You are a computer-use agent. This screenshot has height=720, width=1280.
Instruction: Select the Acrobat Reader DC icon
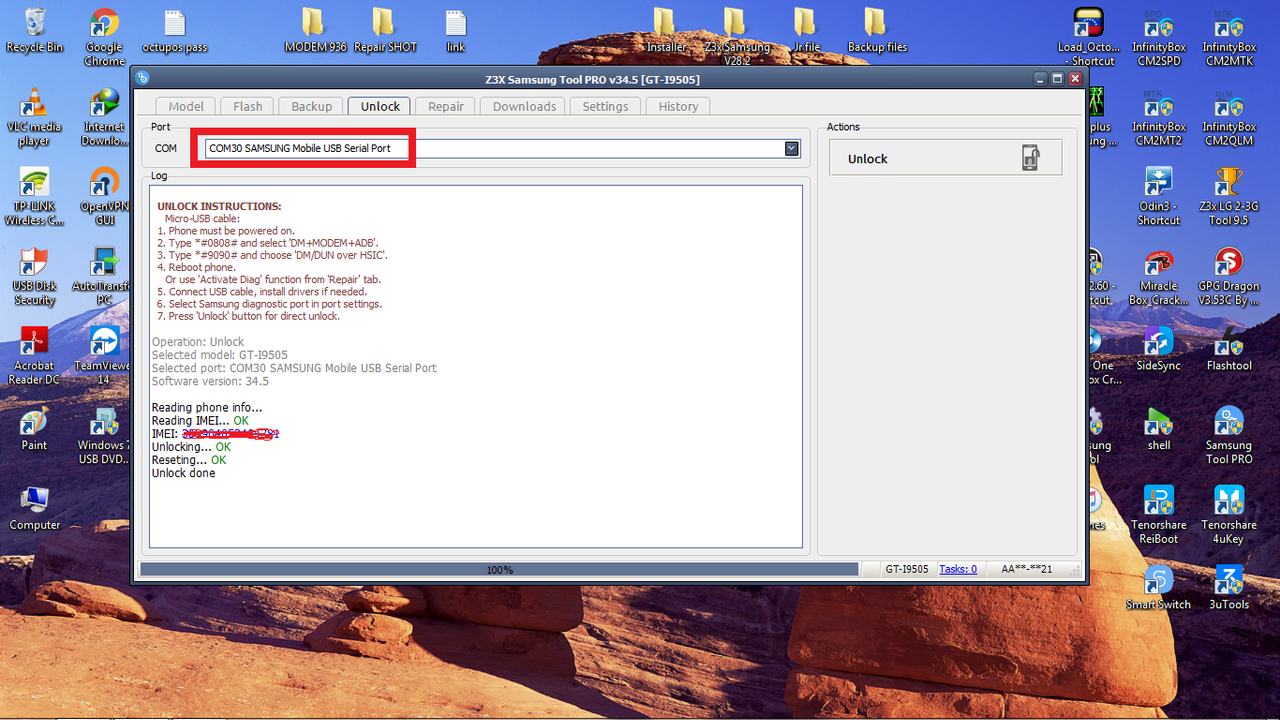[34, 357]
